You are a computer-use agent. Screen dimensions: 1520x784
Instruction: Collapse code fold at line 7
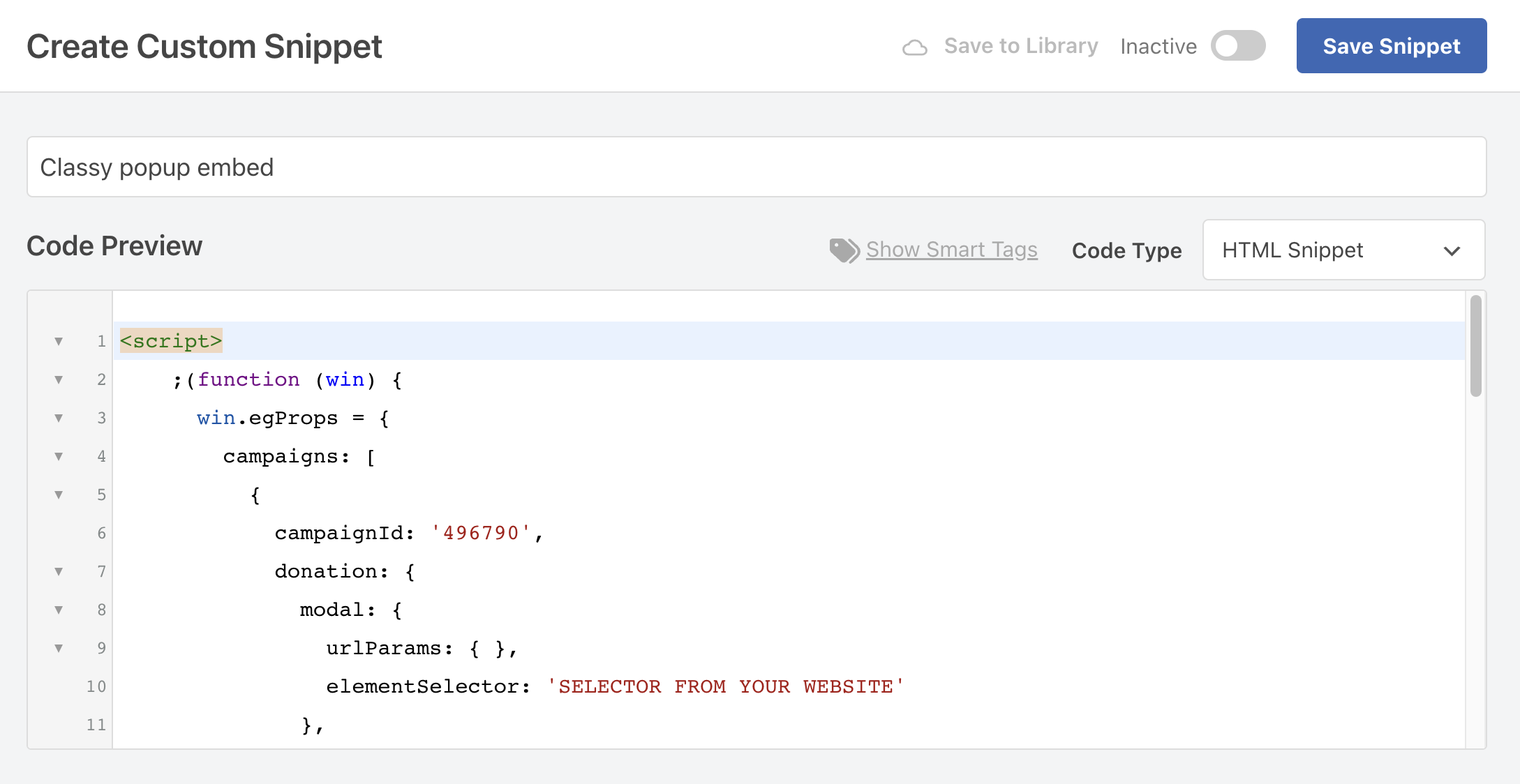point(59,571)
